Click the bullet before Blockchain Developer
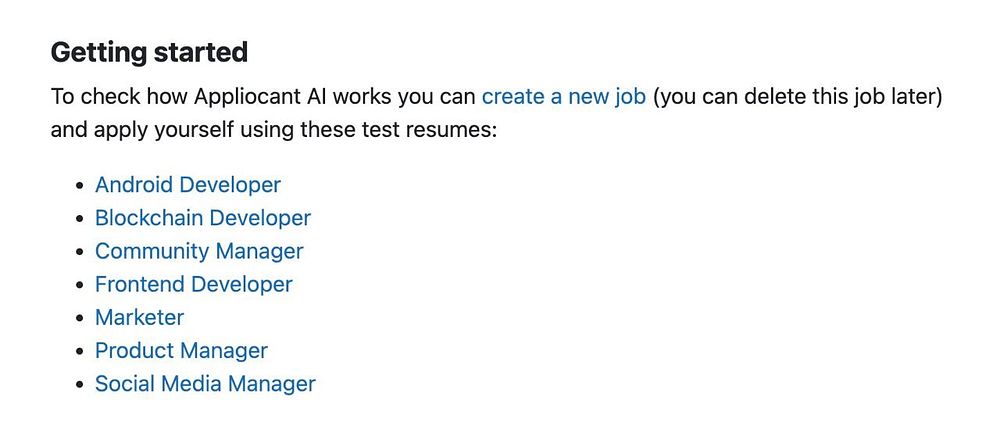 80,219
